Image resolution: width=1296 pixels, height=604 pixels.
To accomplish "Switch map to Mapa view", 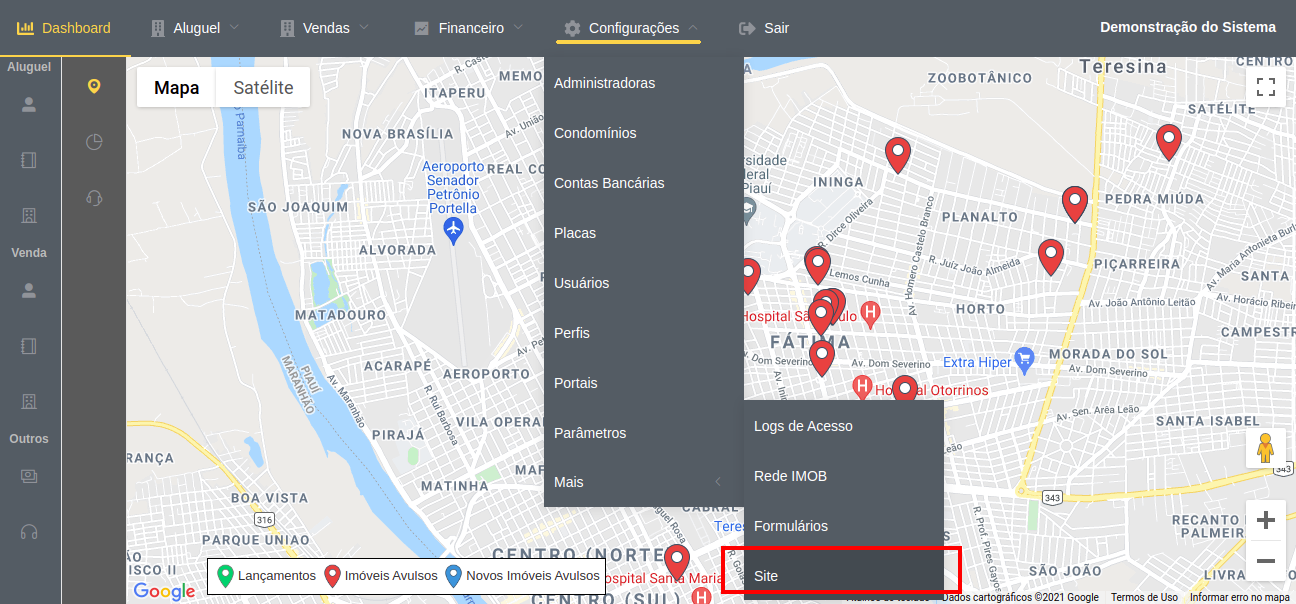I will [177, 87].
